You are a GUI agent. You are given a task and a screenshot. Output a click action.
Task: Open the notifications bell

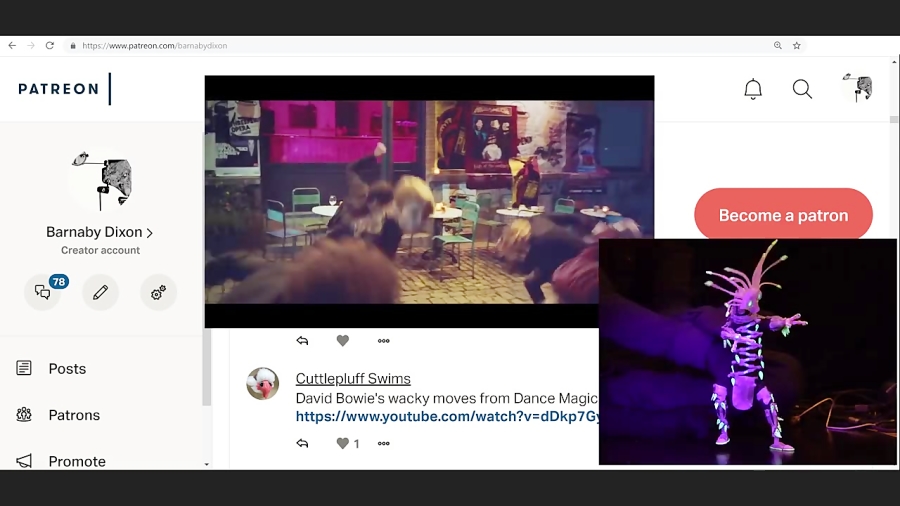753,89
